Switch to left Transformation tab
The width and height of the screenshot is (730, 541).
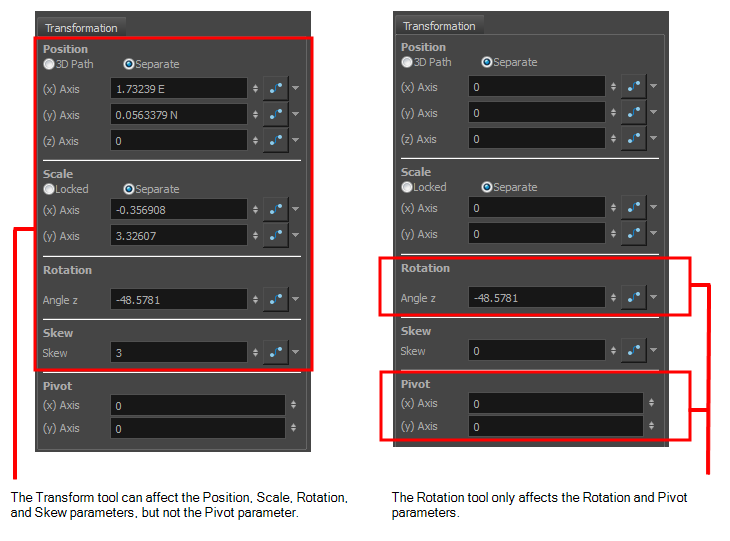(81, 28)
